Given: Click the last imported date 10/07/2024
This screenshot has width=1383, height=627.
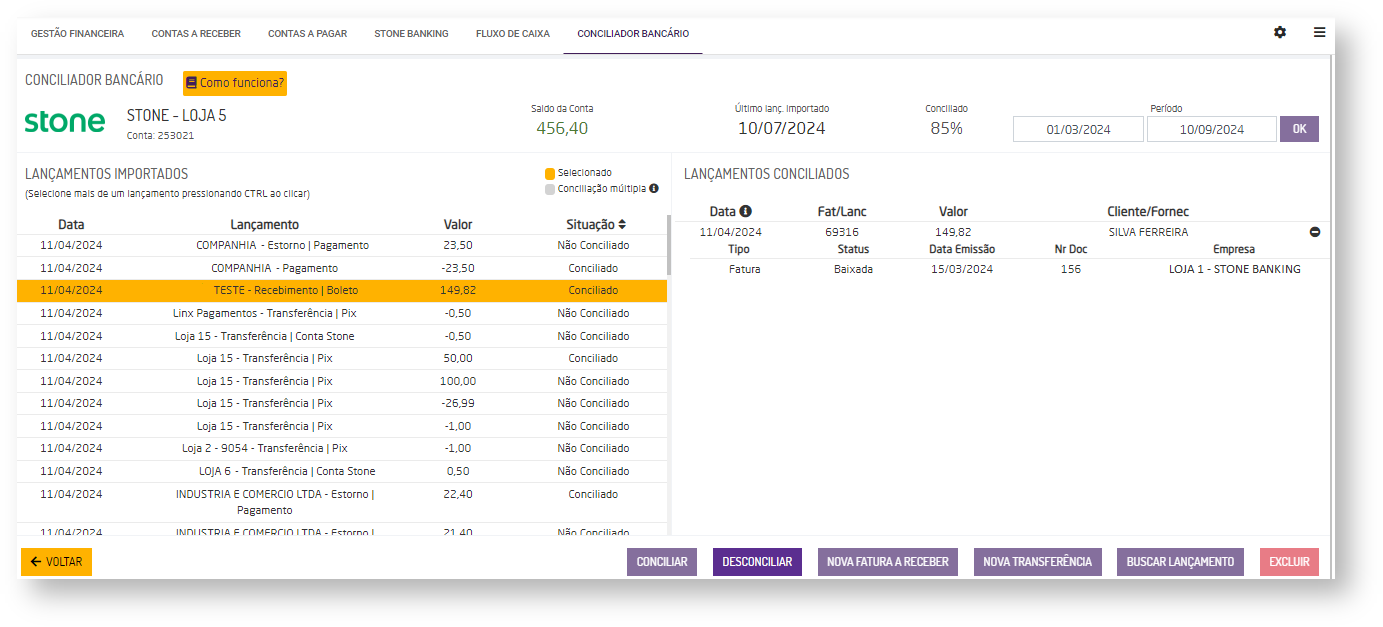Looking at the screenshot, I should [x=781, y=128].
